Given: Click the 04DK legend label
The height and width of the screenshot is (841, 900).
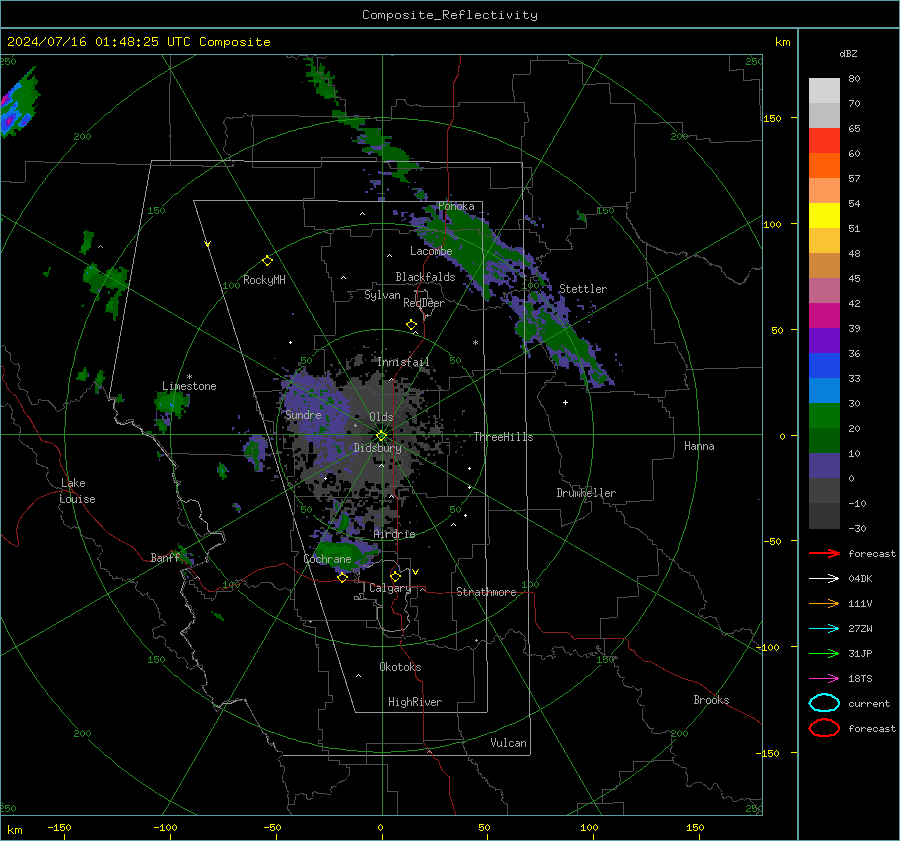Looking at the screenshot, I should [860, 579].
